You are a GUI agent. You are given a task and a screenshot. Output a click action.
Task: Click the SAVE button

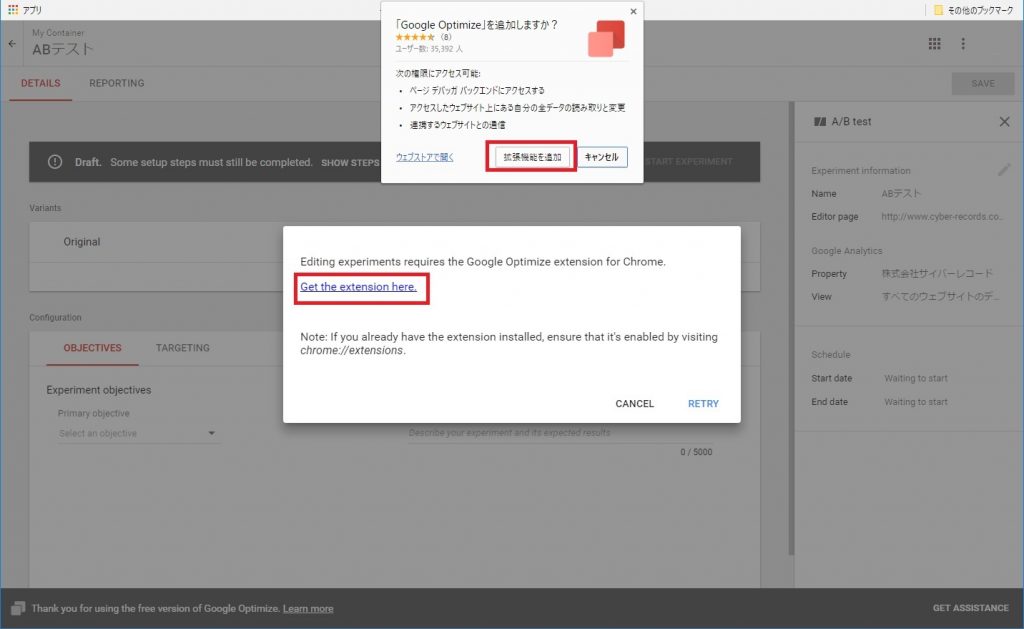[x=983, y=84]
